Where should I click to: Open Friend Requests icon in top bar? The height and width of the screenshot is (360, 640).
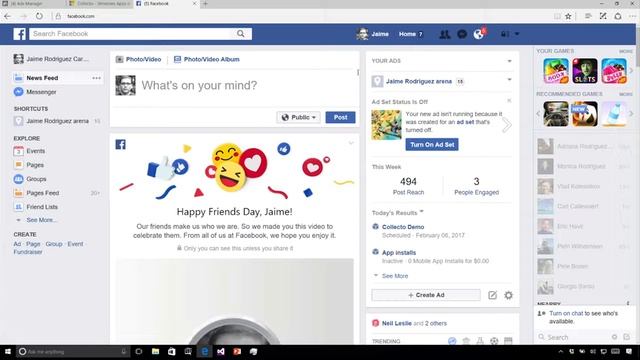pos(444,34)
